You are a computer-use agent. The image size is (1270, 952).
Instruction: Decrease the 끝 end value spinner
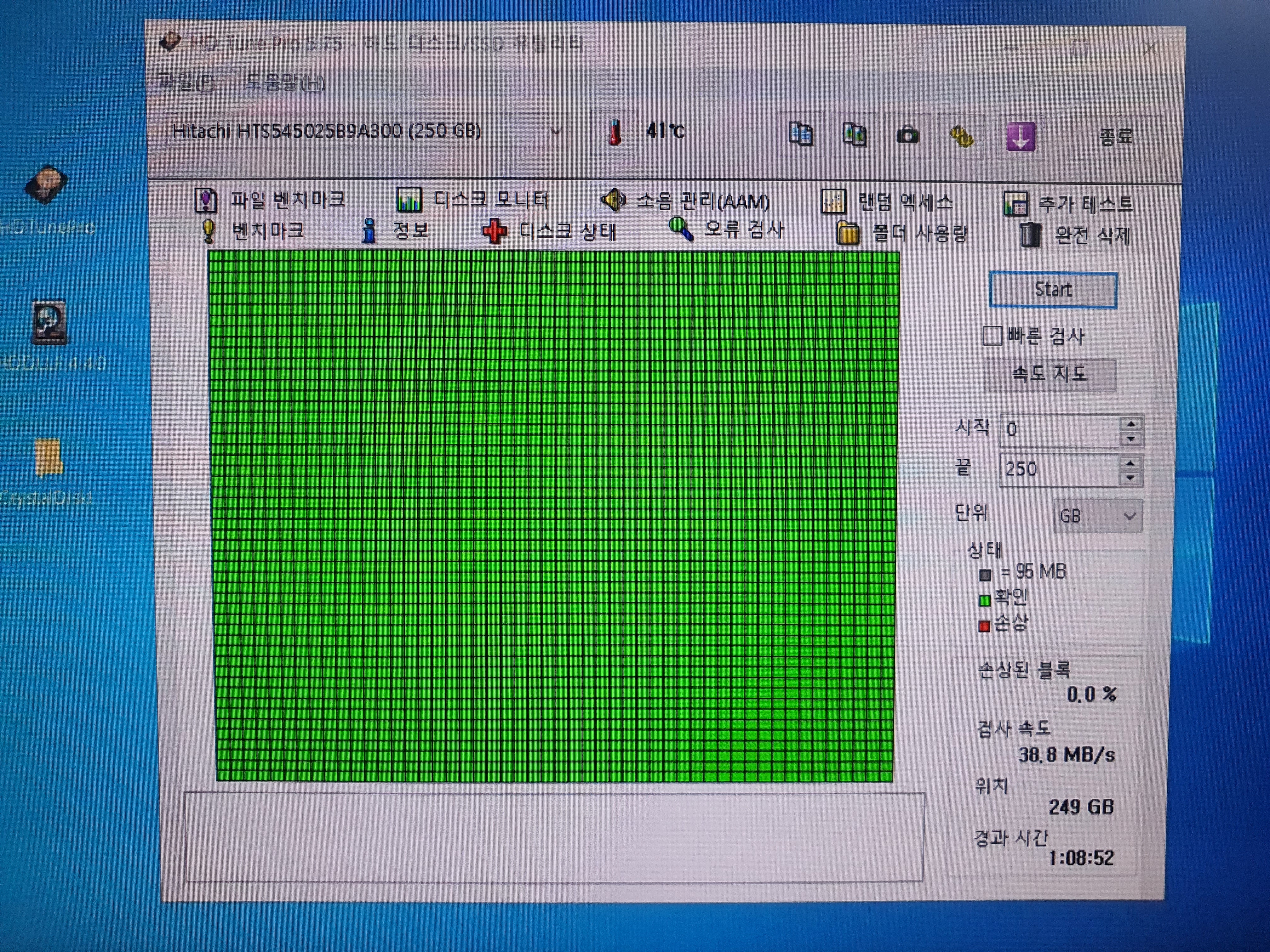point(1130,478)
